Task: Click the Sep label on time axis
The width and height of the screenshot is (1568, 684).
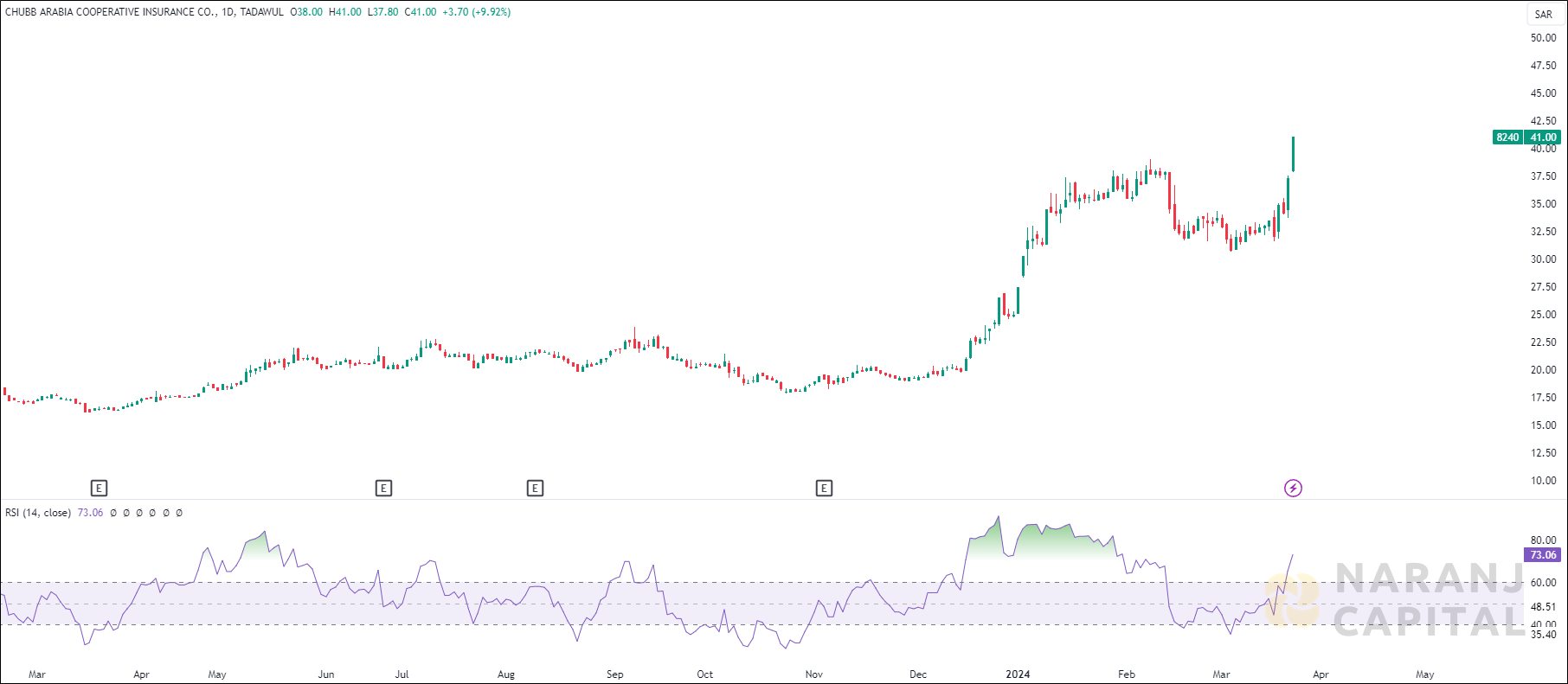Action: click(x=615, y=674)
